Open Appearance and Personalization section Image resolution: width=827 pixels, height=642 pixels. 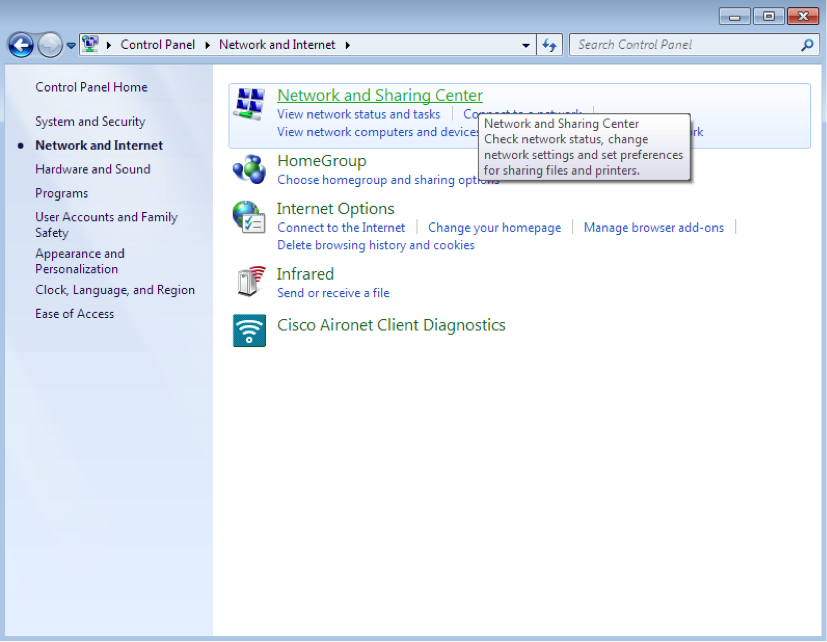80,260
